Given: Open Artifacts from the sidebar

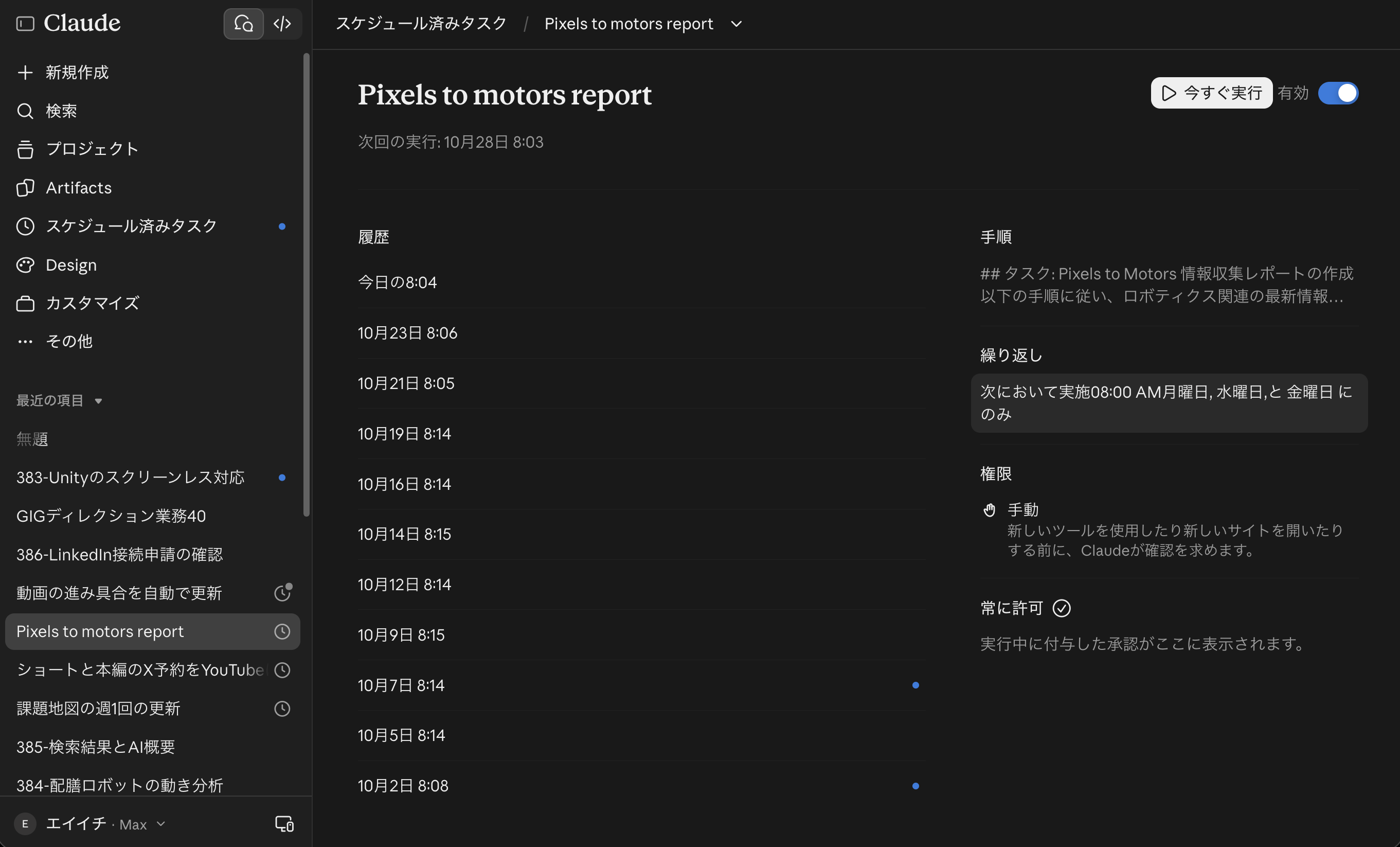Looking at the screenshot, I should point(152,188).
